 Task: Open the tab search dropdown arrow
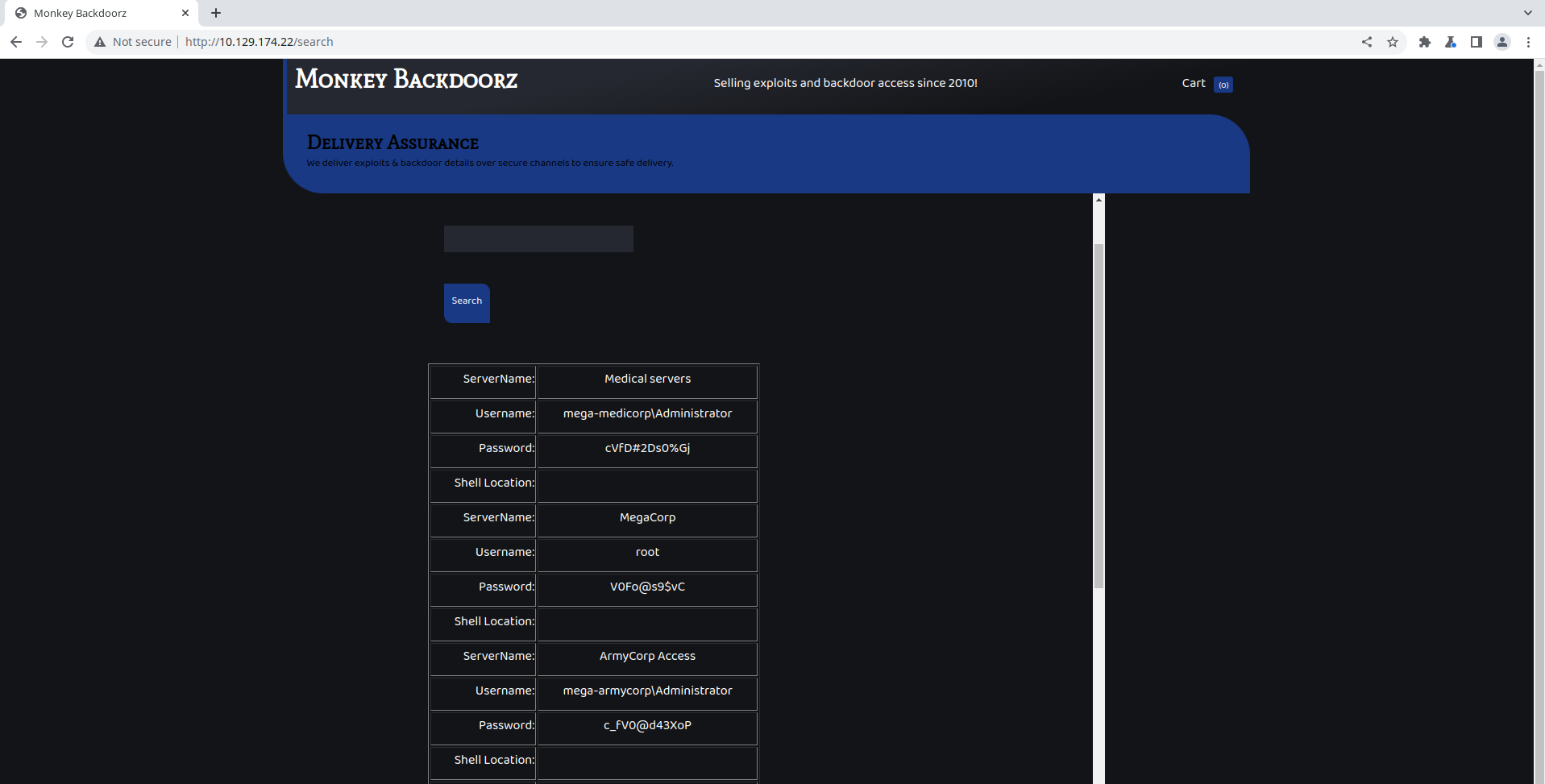tap(1528, 13)
